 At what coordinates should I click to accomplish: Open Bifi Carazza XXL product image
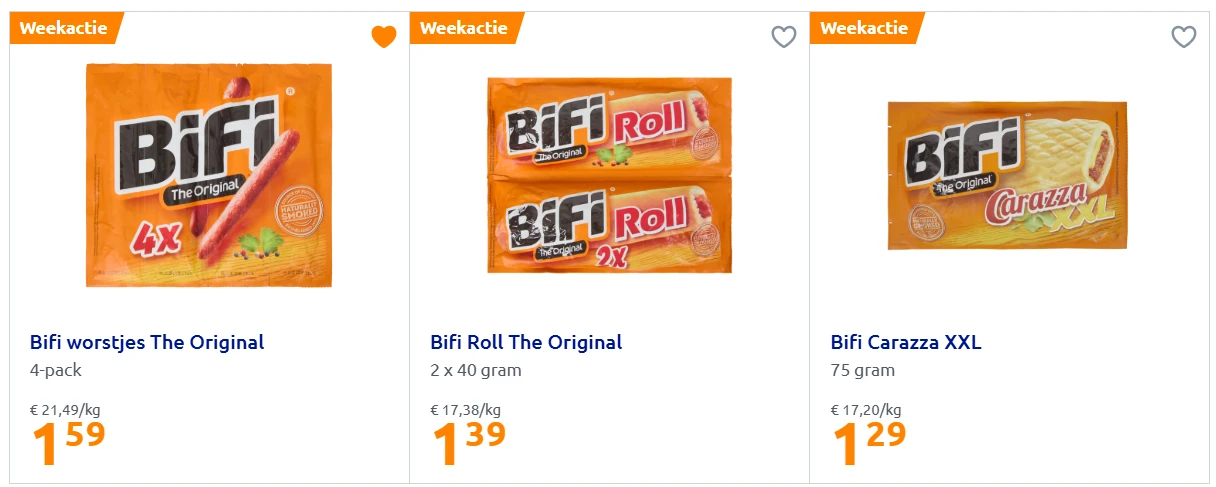[x=1008, y=176]
